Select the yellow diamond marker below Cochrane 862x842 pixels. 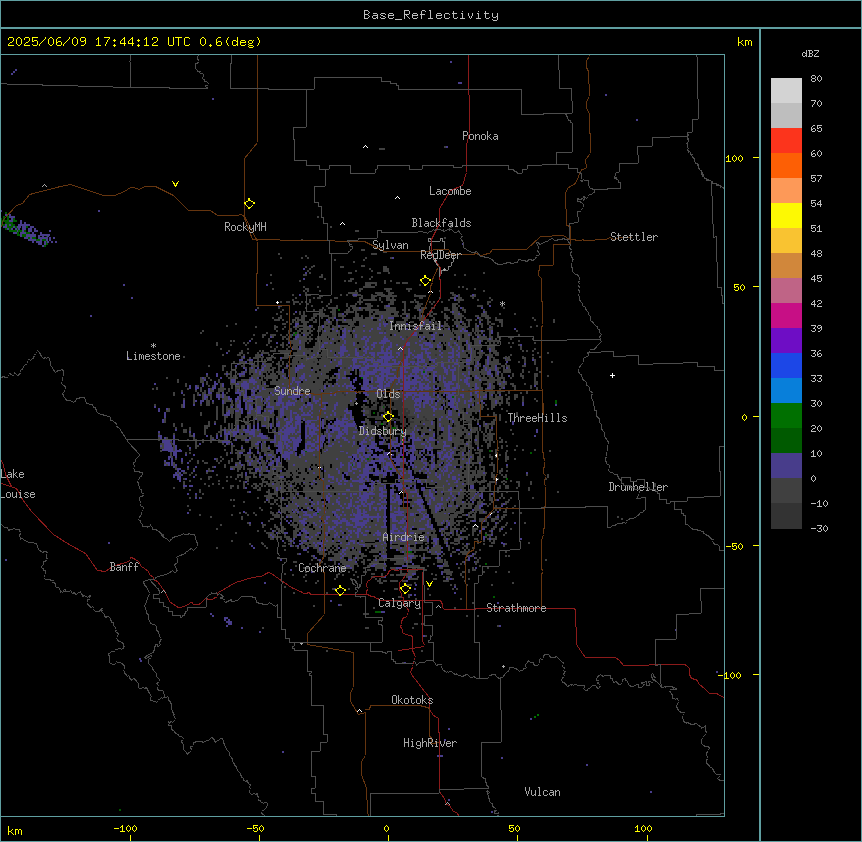pos(340,590)
